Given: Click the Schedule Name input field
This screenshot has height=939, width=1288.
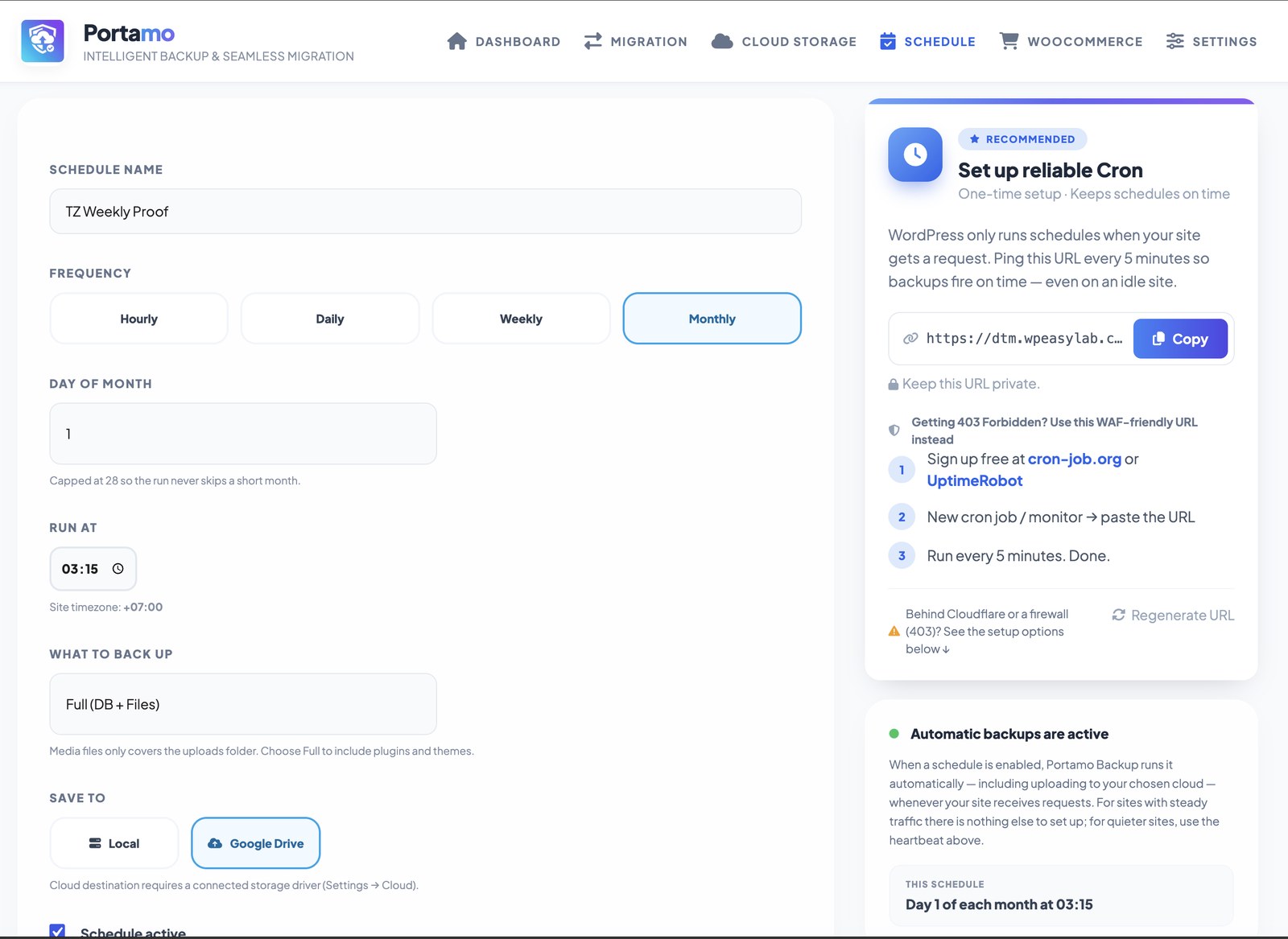Looking at the screenshot, I should coord(426,212).
